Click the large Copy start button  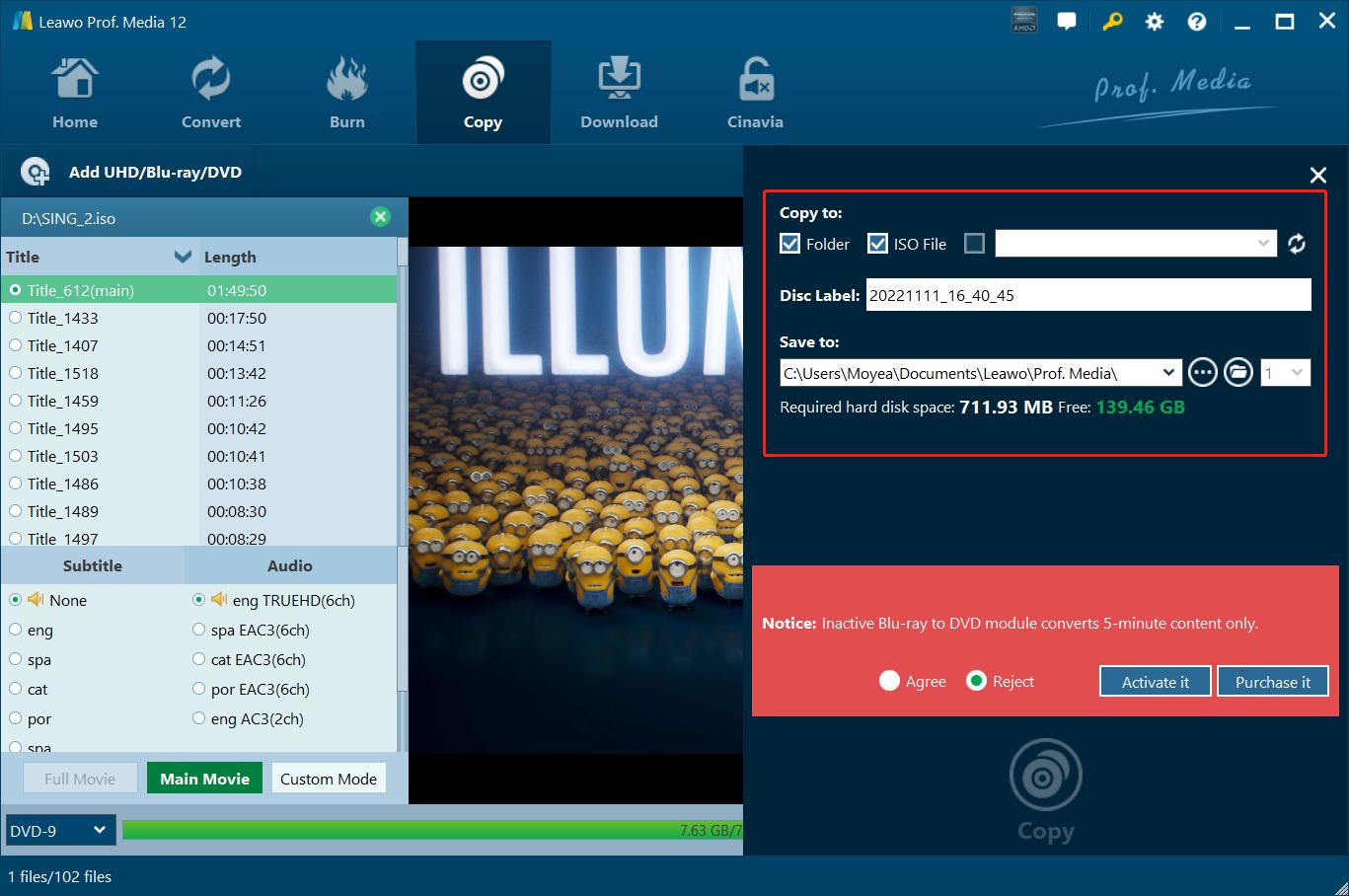coord(1045,791)
